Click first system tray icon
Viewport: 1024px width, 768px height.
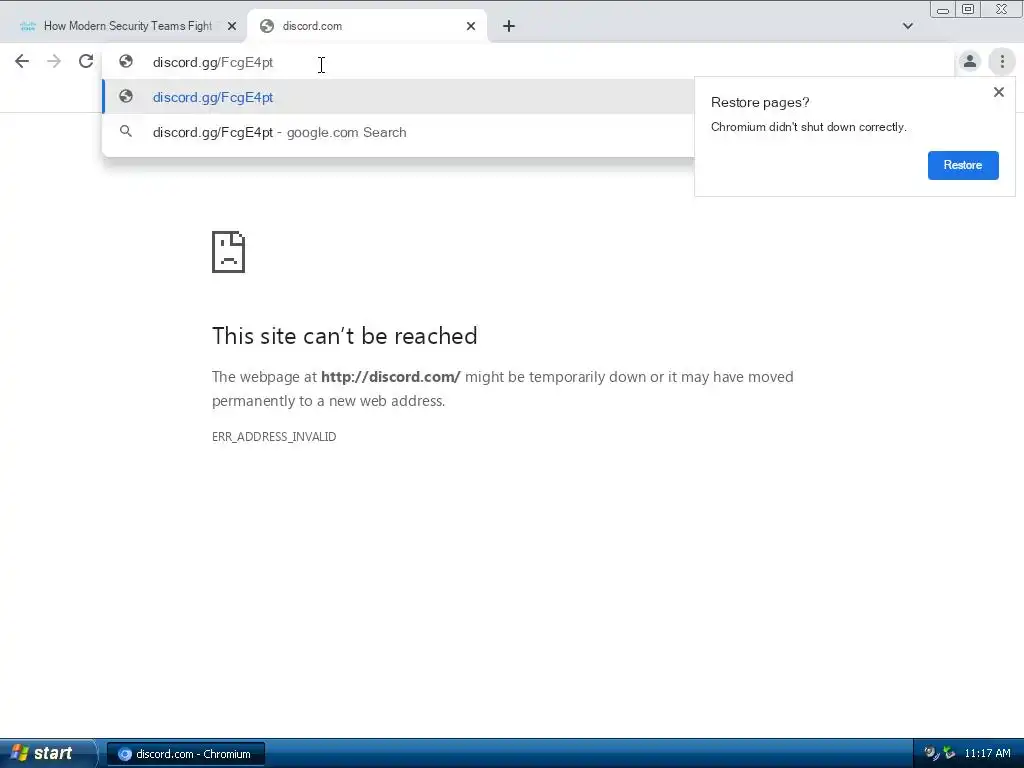tap(931, 753)
